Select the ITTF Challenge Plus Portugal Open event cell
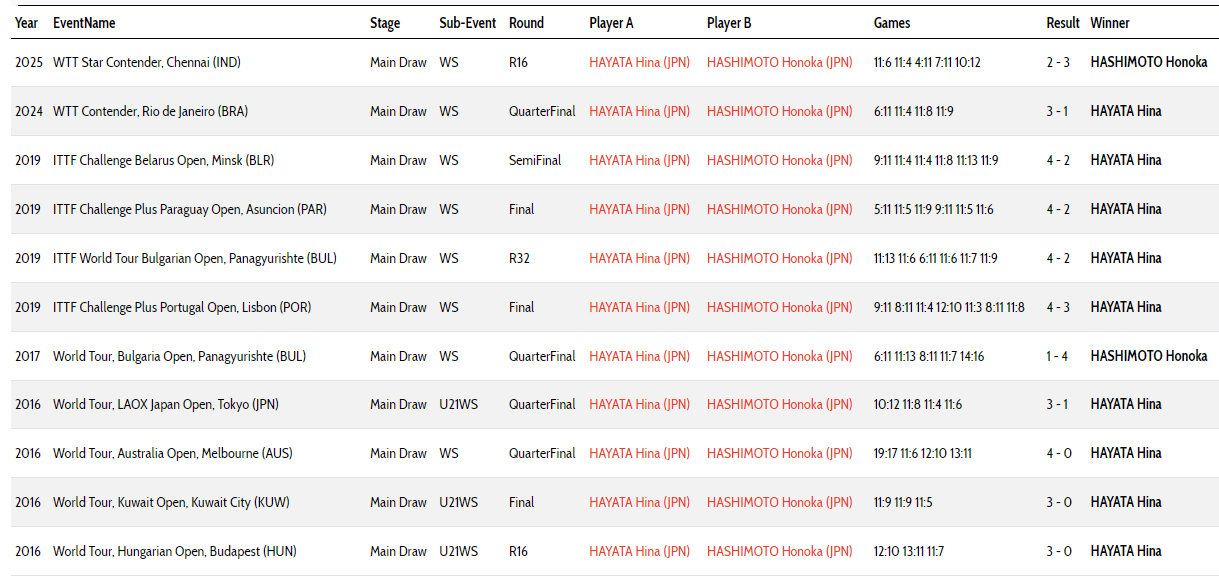Screen dimensions: 1219x577 [182, 307]
